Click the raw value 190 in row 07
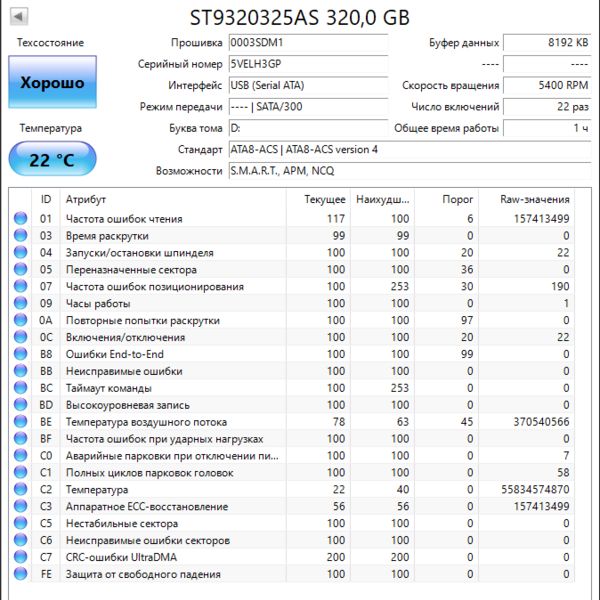 click(x=560, y=286)
